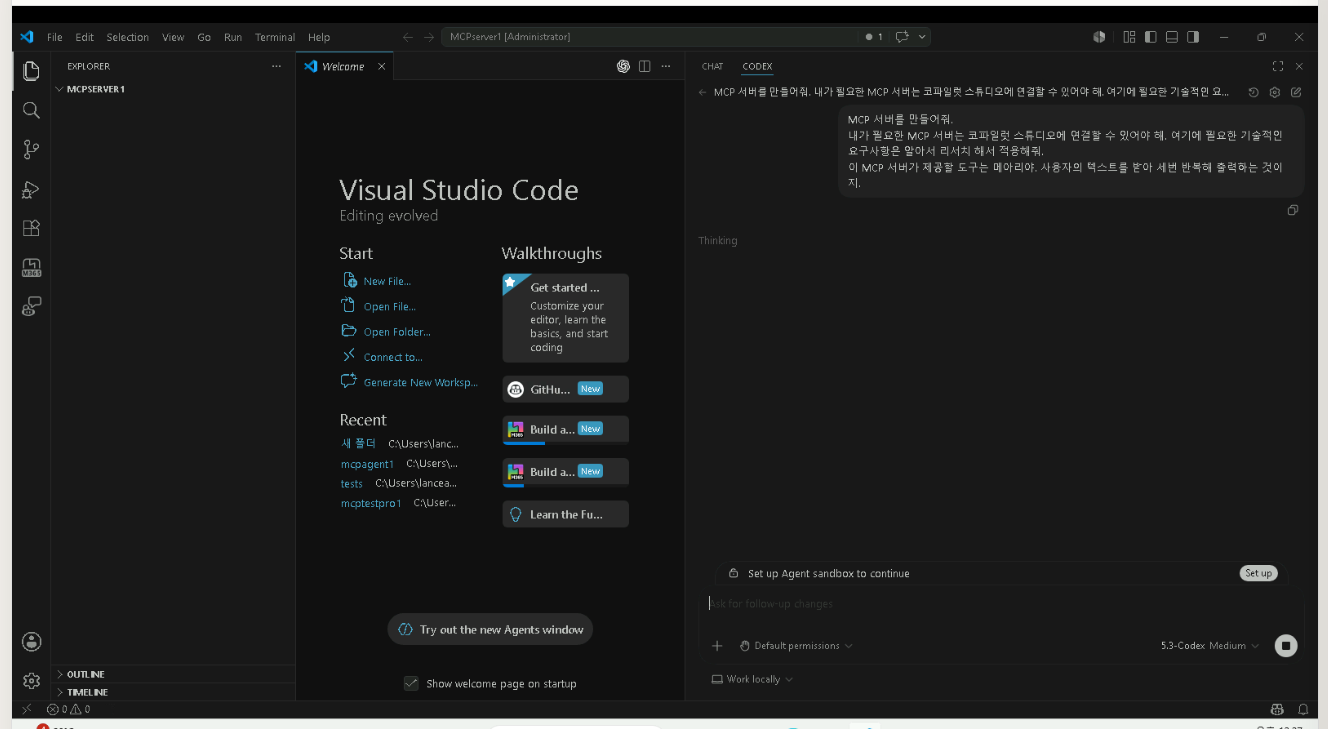Open recent folder mcpagent1

(367, 464)
